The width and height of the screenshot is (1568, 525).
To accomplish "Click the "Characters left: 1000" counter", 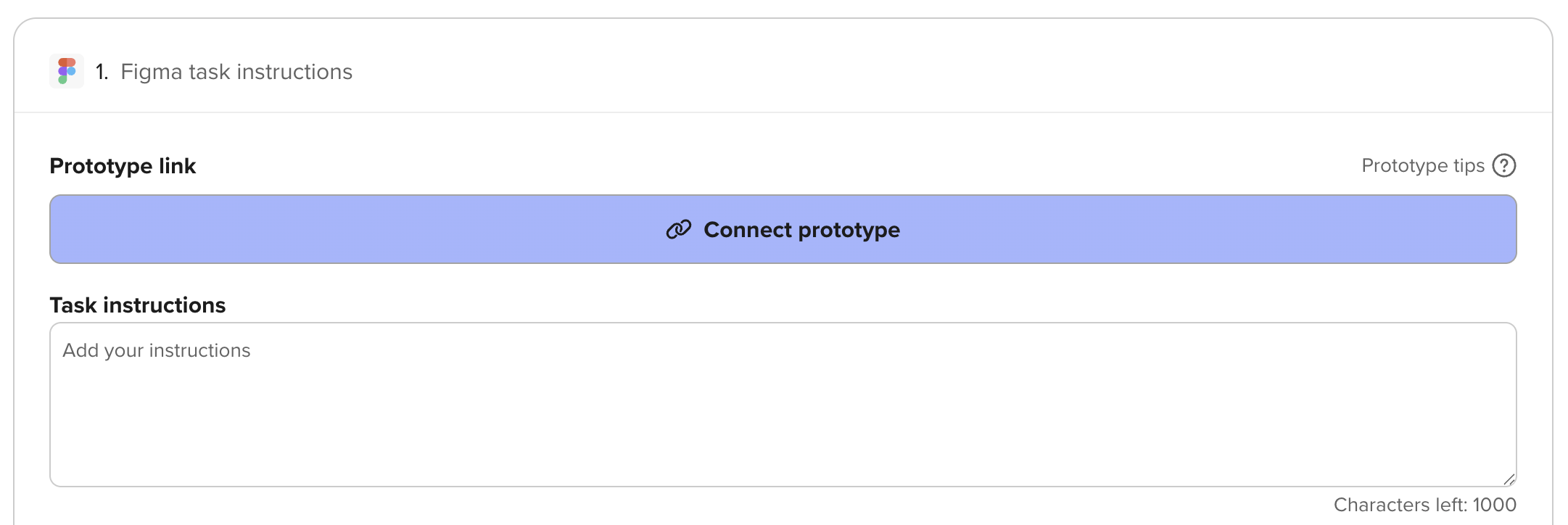I will click(x=1425, y=505).
